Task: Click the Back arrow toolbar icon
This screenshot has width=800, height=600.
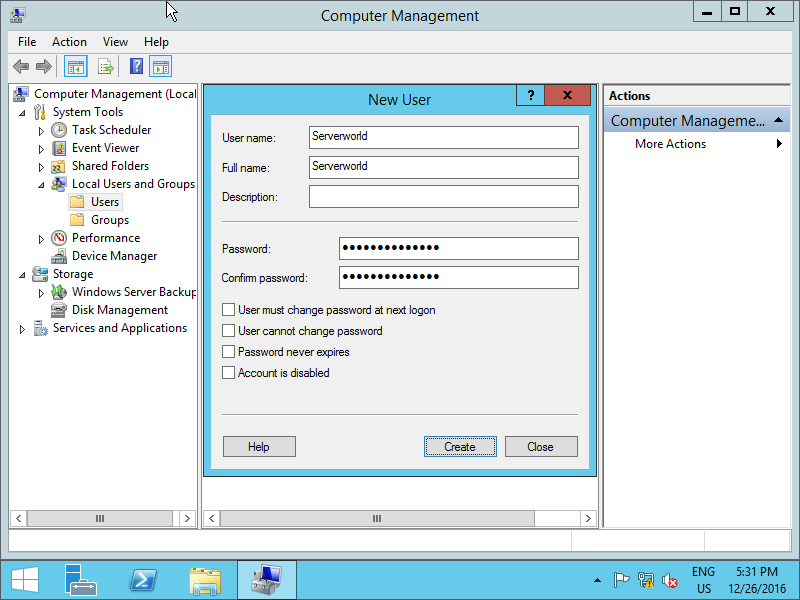Action: pyautogui.click(x=20, y=67)
